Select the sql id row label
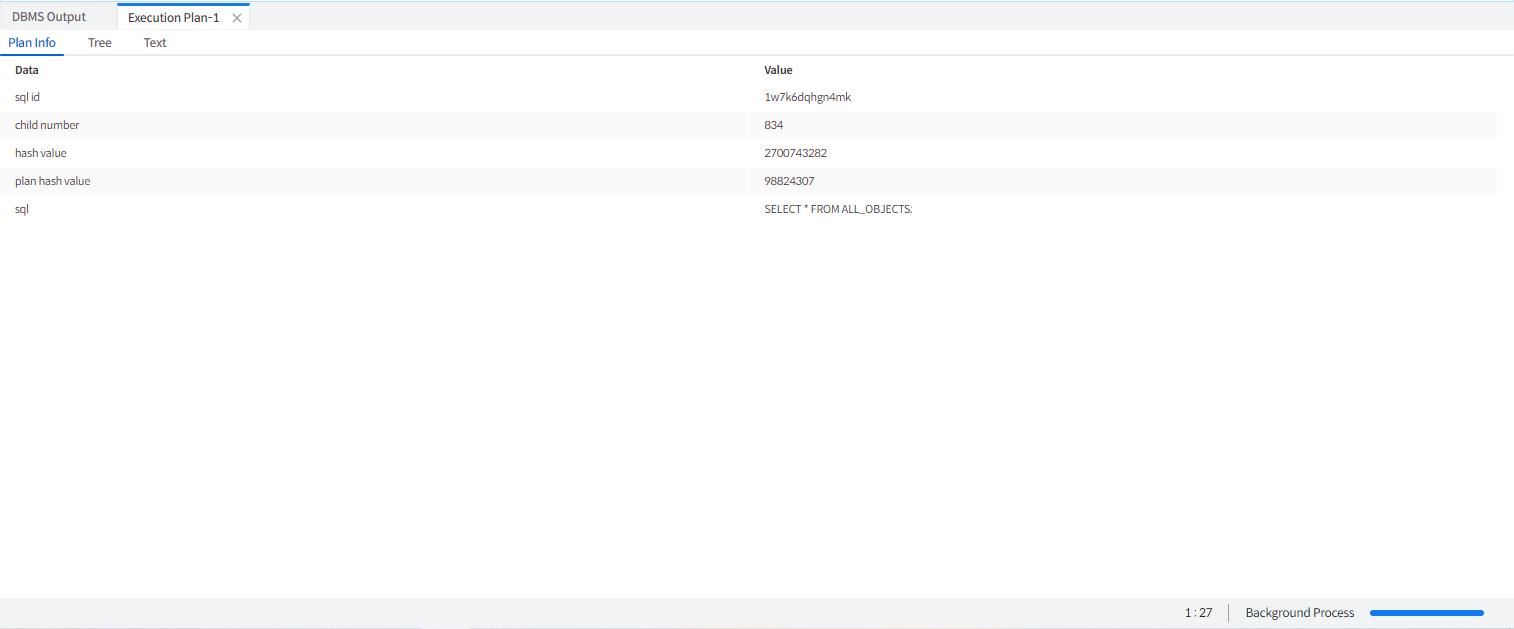The height and width of the screenshot is (629, 1514). 27,97
